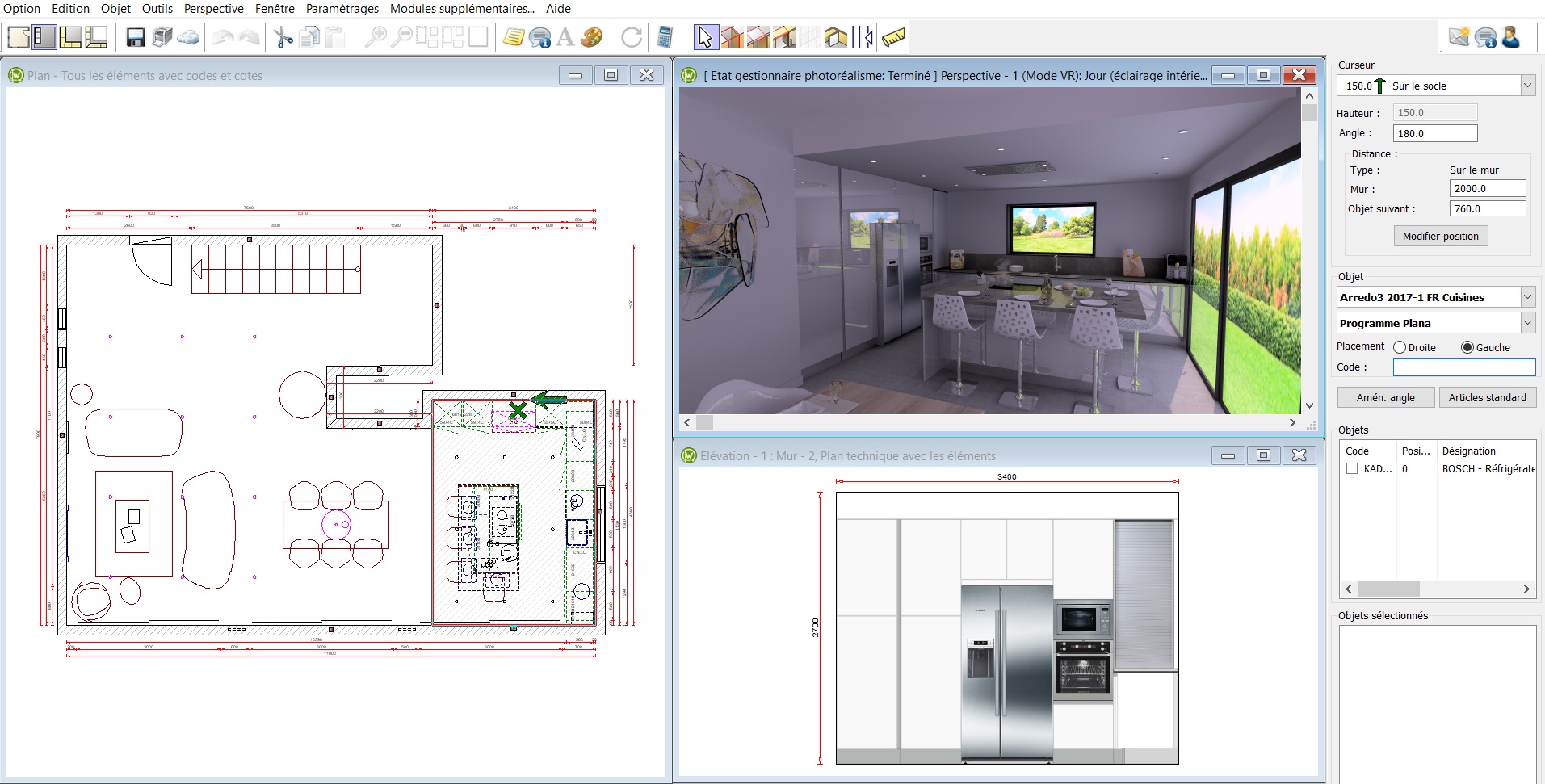This screenshot has width=1545, height=784.
Task: Click the printer icon in toolbar
Action: (162, 37)
